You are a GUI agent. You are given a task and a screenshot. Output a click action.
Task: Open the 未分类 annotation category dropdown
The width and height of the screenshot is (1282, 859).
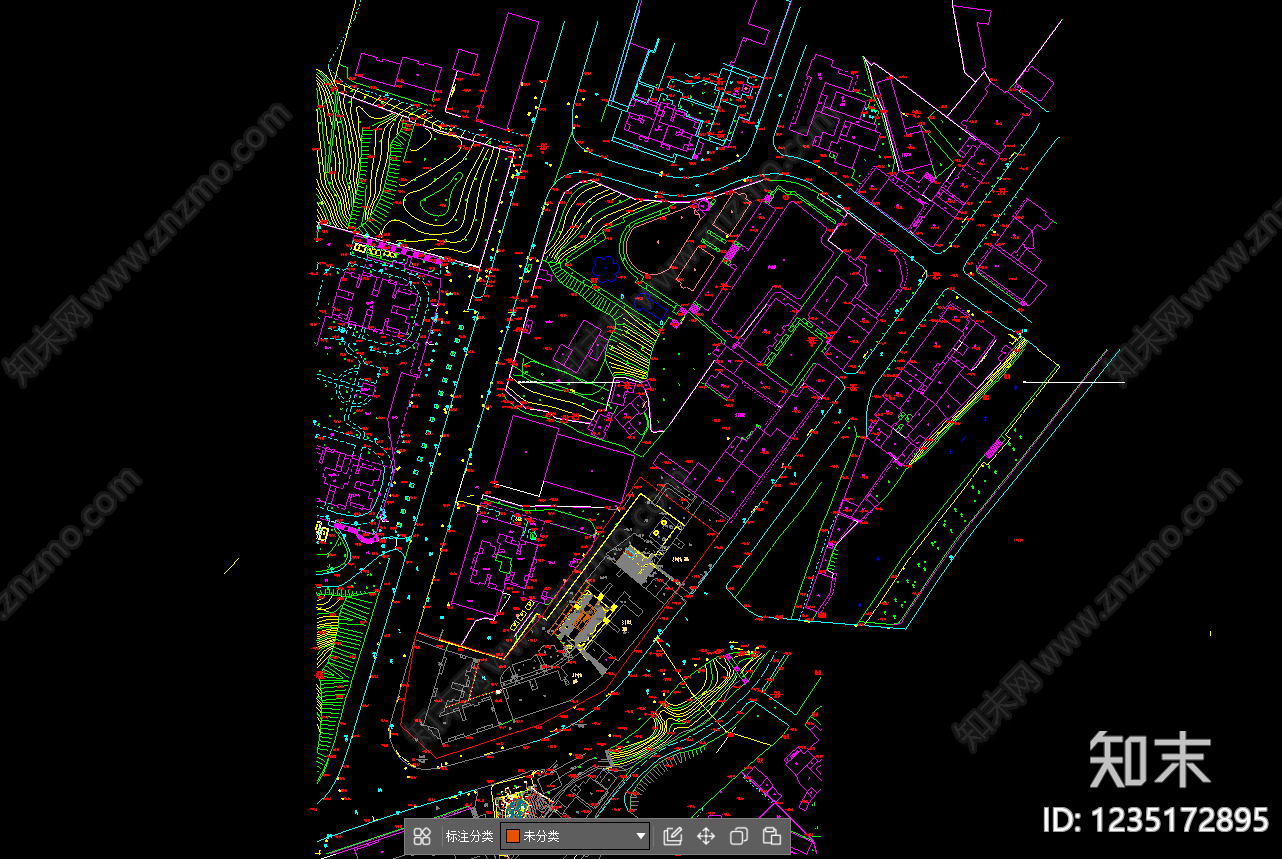click(575, 836)
